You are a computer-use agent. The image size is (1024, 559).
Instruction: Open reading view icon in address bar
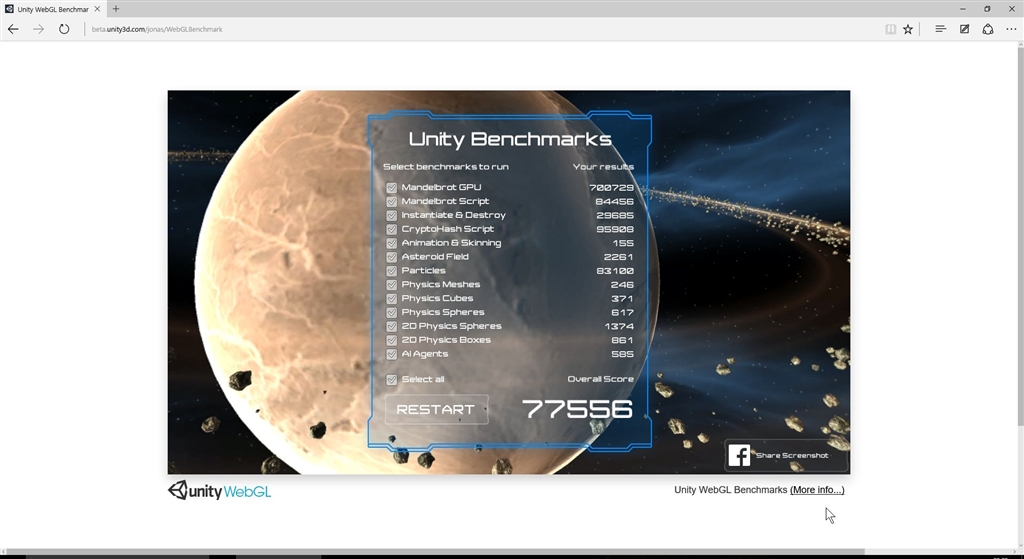(x=890, y=29)
